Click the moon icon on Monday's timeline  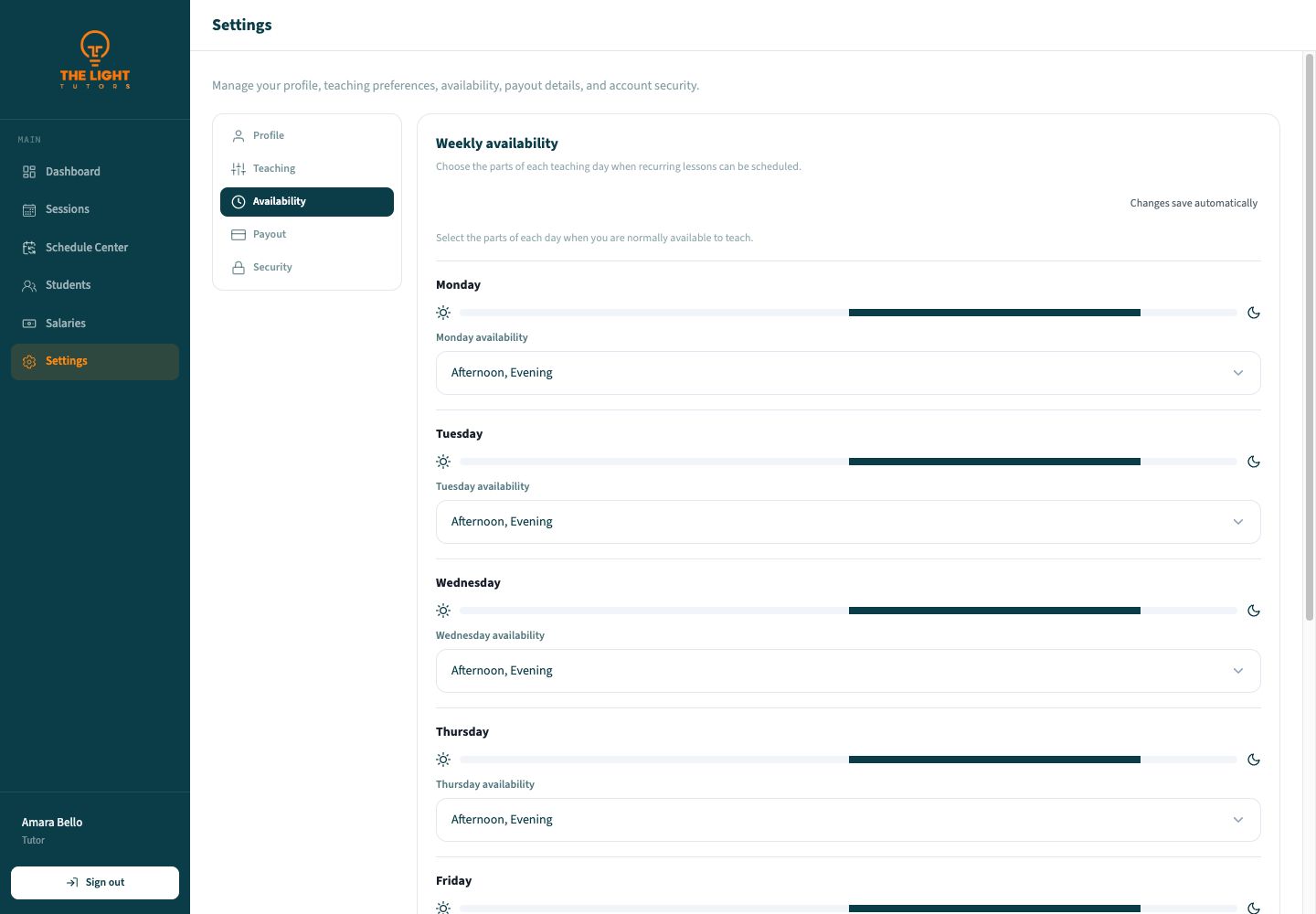tap(1254, 313)
